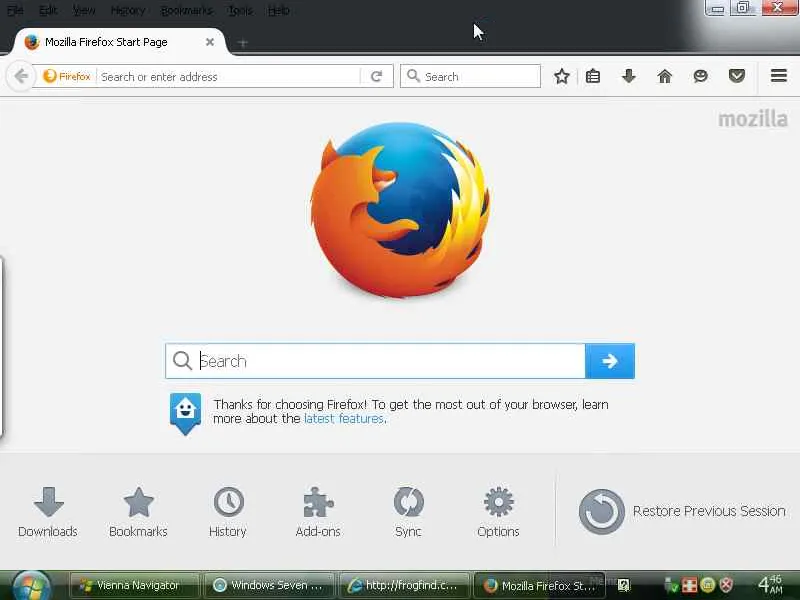Open the Bookmarks menu in menu bar

point(187,10)
